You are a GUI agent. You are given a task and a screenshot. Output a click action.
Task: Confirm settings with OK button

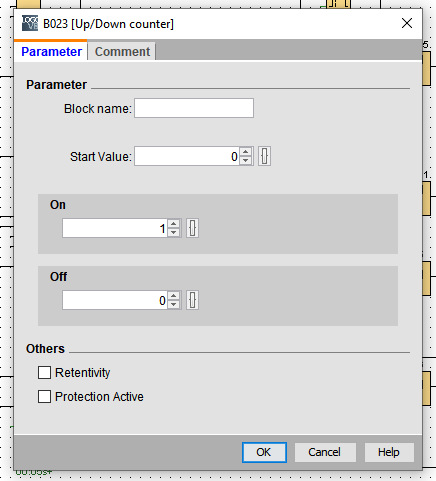click(x=264, y=452)
